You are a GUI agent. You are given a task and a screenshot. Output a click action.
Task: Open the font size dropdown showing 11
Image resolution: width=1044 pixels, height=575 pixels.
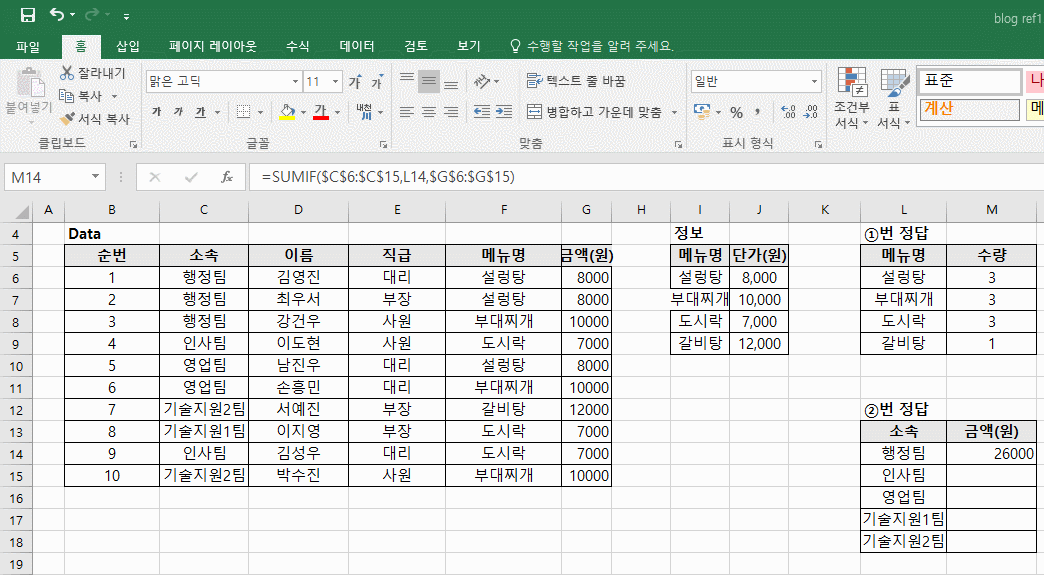(x=336, y=82)
